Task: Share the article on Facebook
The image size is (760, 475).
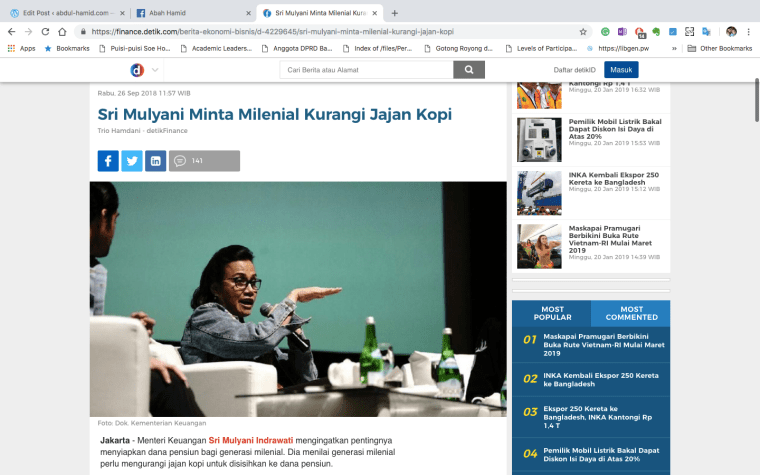Action: click(x=108, y=161)
